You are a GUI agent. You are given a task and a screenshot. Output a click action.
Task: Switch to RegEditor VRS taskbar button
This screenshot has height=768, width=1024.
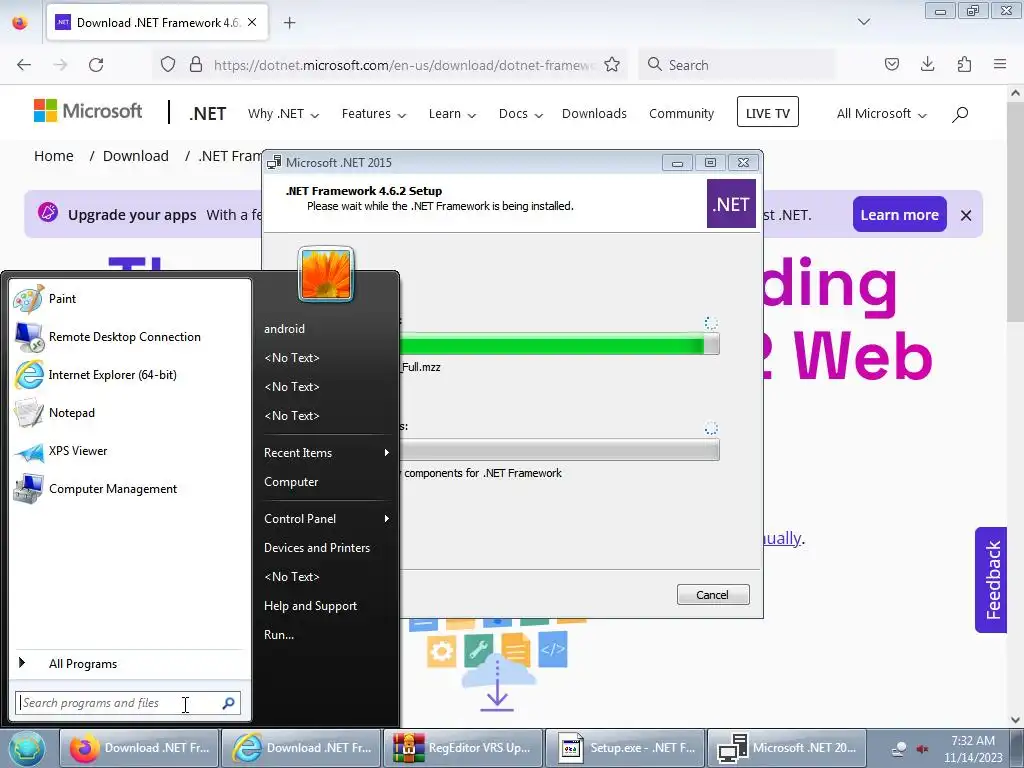point(462,748)
